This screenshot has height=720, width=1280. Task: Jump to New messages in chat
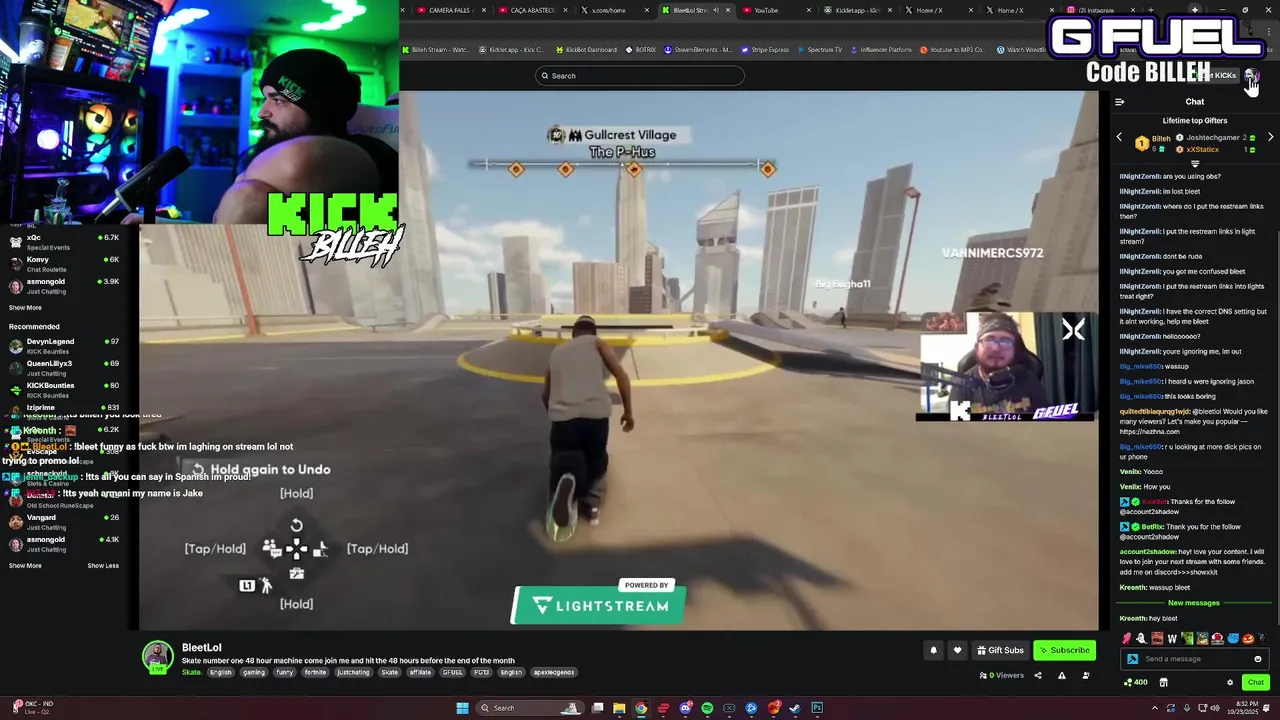pos(1194,603)
